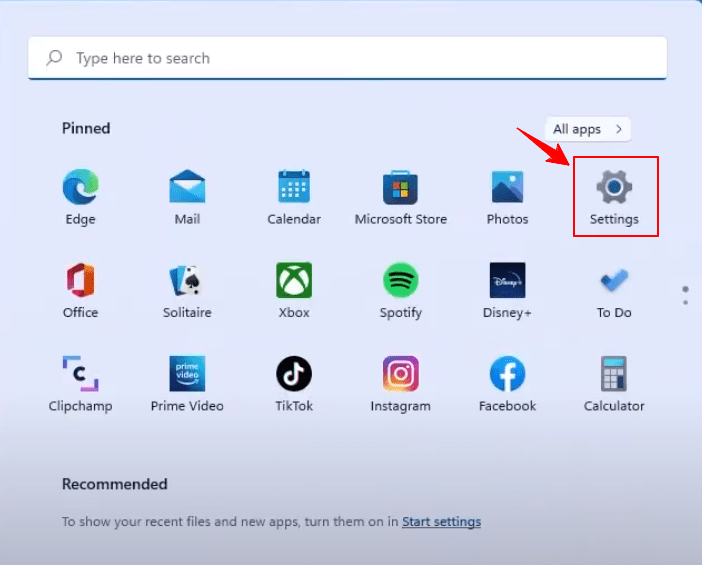
Task: Follow the Start settings link
Action: click(x=441, y=522)
